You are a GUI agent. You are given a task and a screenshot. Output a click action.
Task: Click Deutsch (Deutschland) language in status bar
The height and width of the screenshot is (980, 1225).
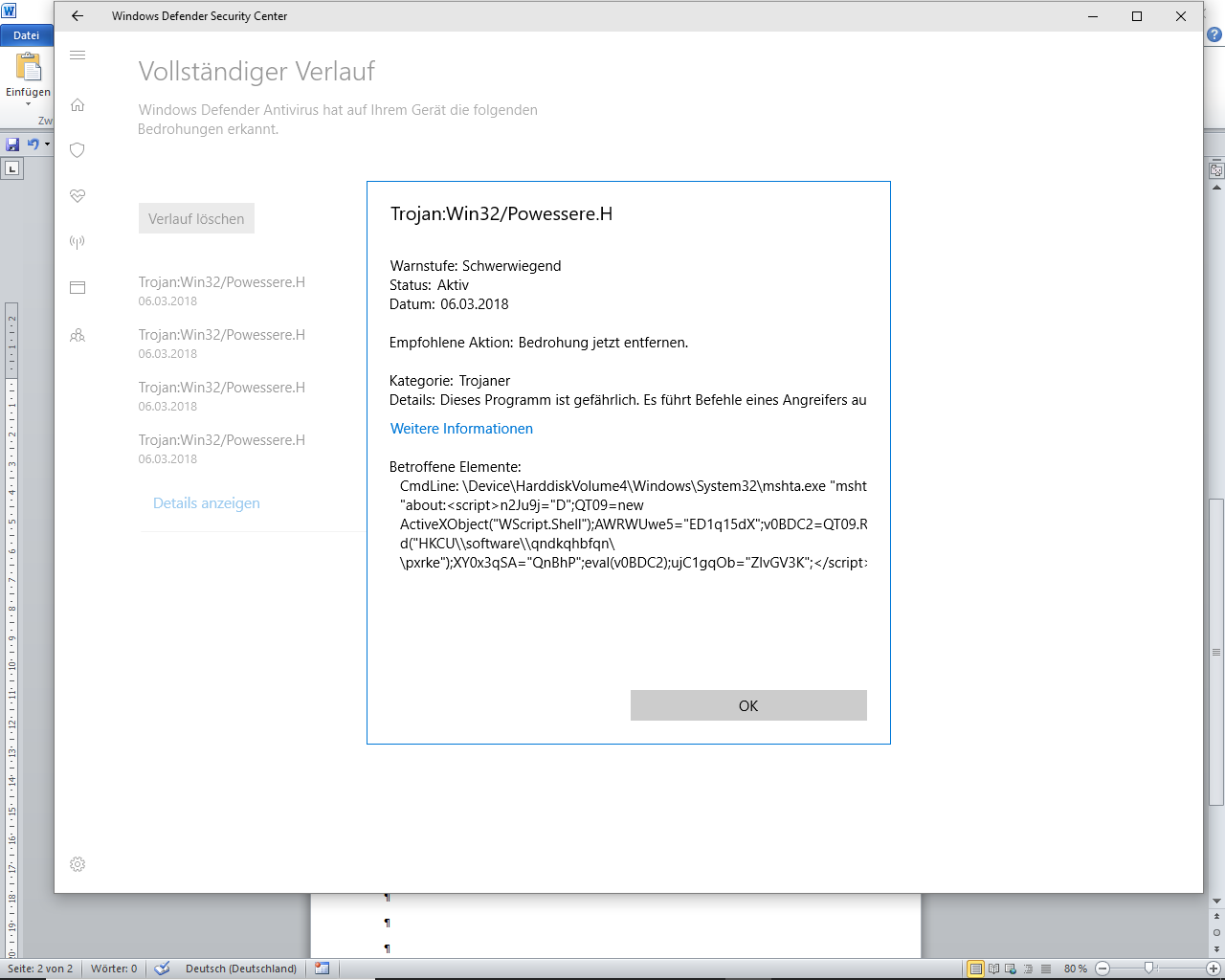[241, 969]
